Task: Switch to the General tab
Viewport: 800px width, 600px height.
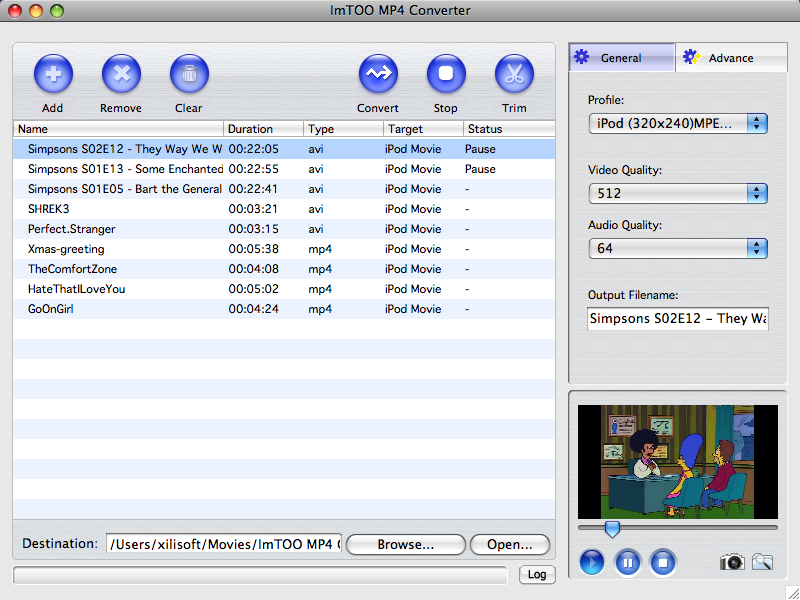Action: [x=622, y=58]
